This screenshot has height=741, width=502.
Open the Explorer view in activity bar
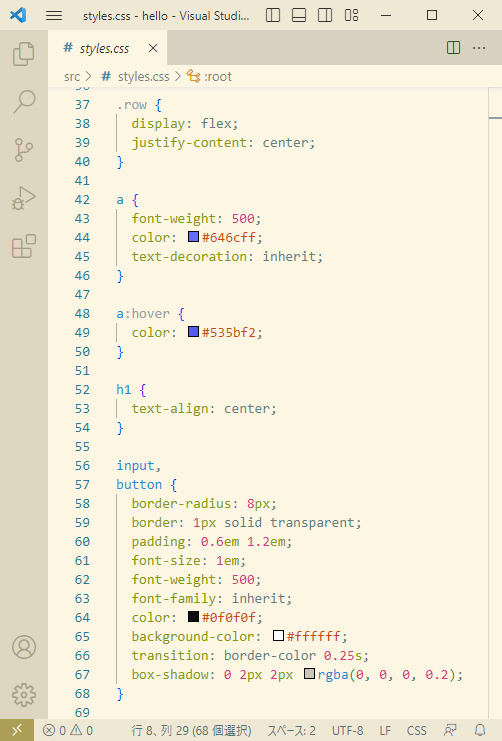24,53
